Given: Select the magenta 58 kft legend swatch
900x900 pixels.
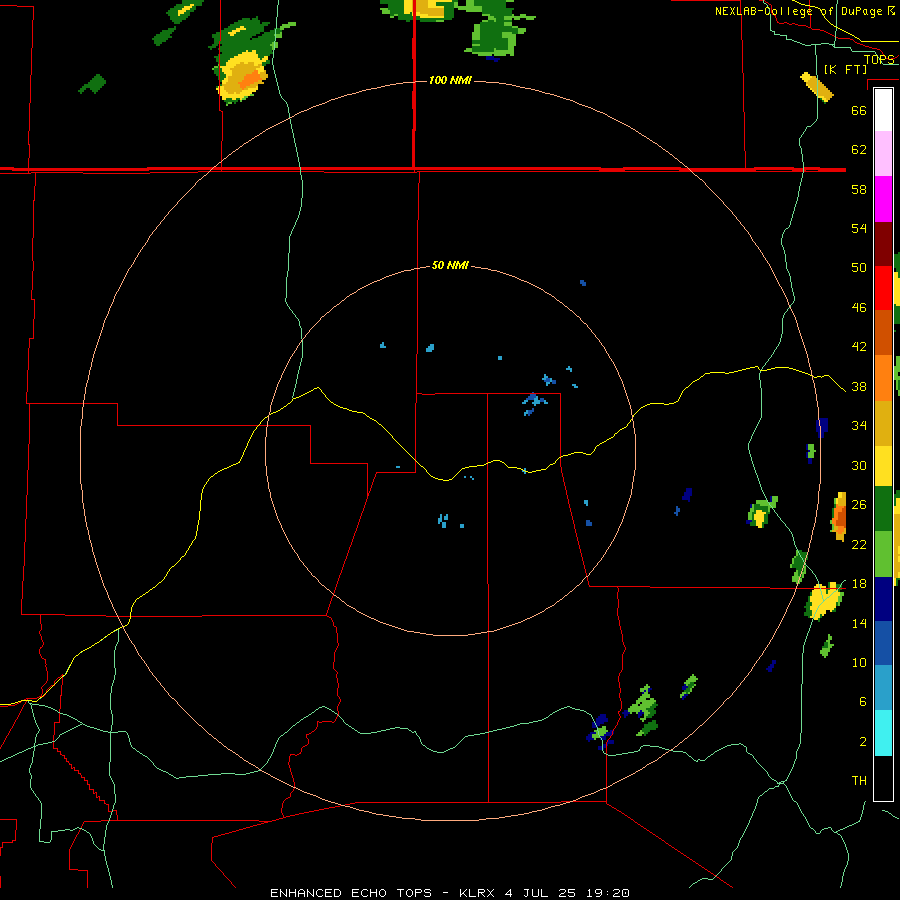Looking at the screenshot, I should coord(883,199).
